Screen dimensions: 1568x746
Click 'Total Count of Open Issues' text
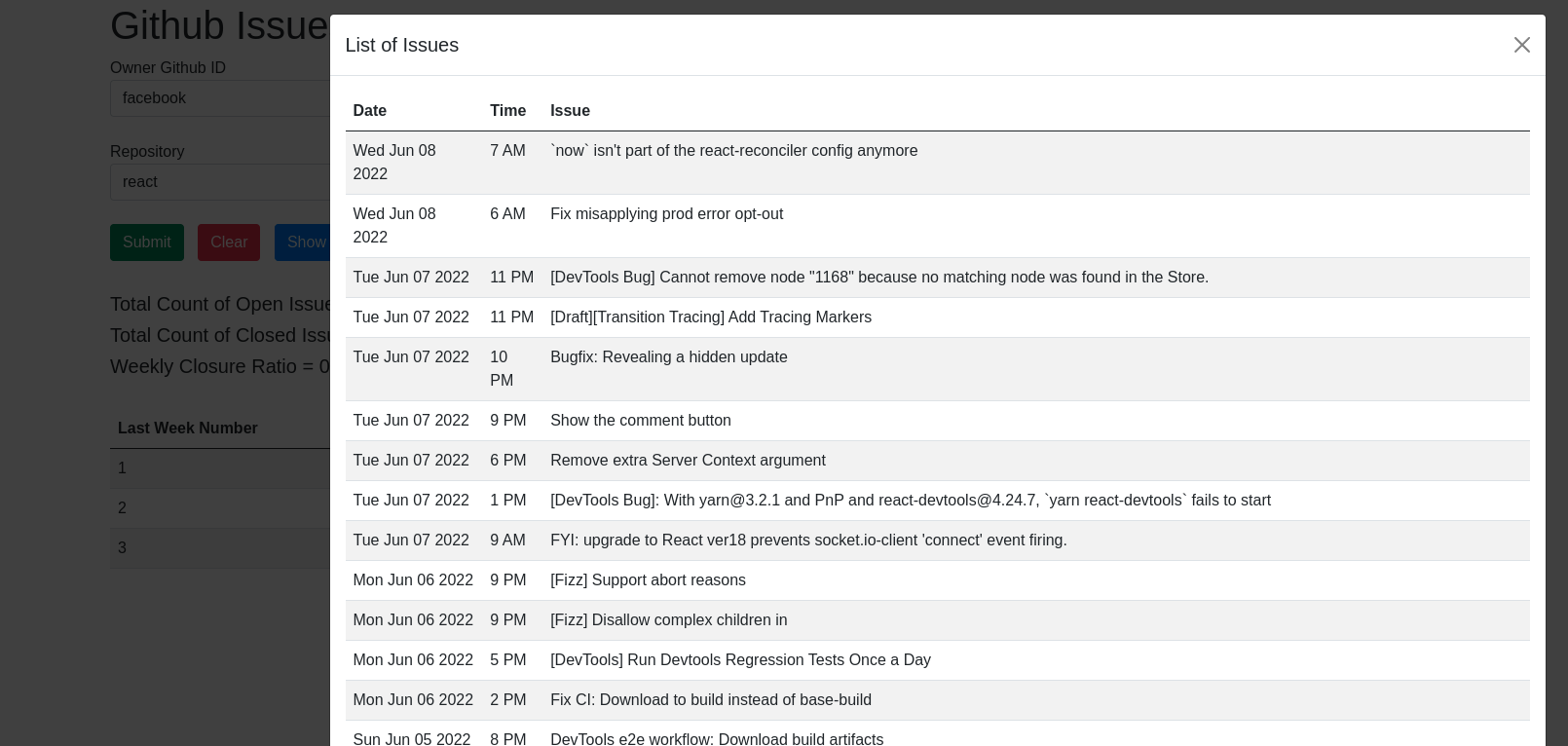point(220,305)
